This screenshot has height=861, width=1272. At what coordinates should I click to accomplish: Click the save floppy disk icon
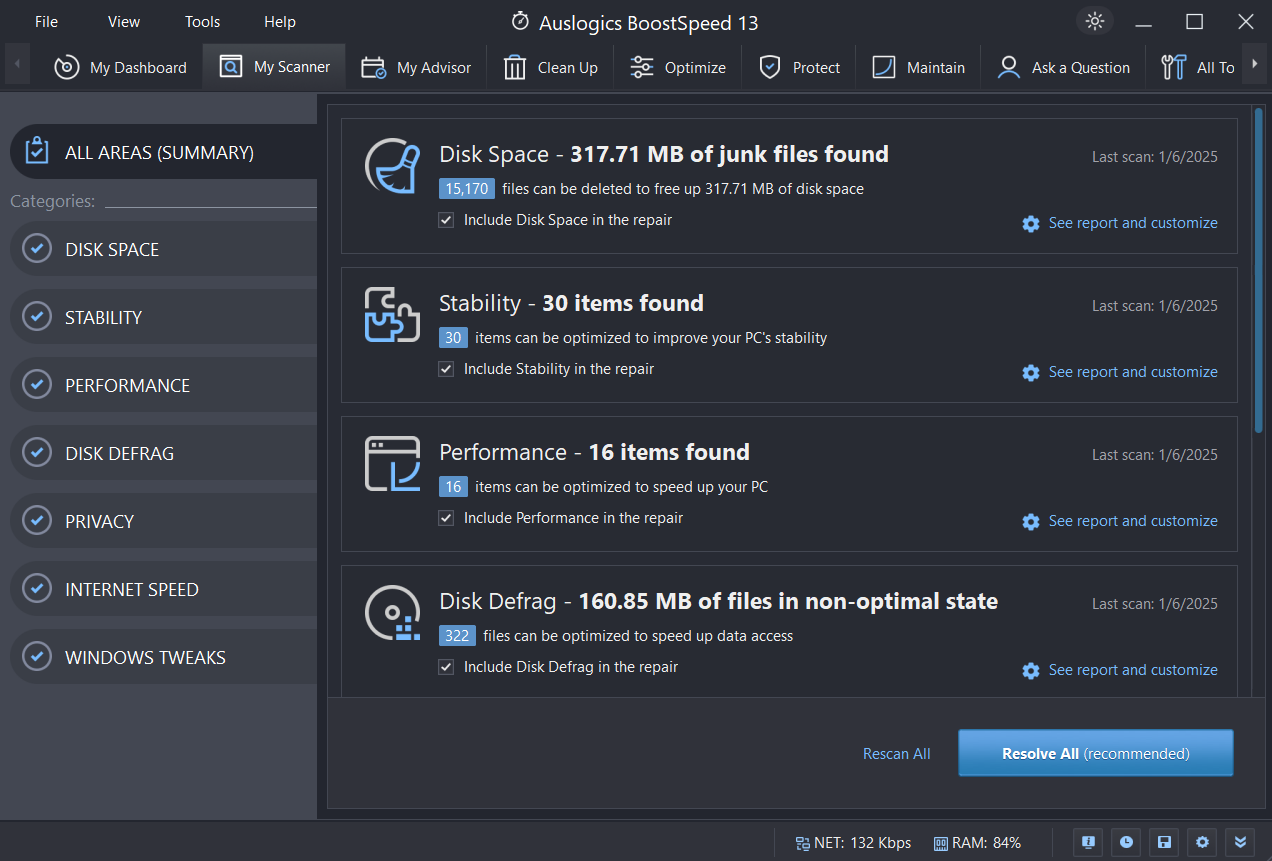pyautogui.click(x=1165, y=842)
